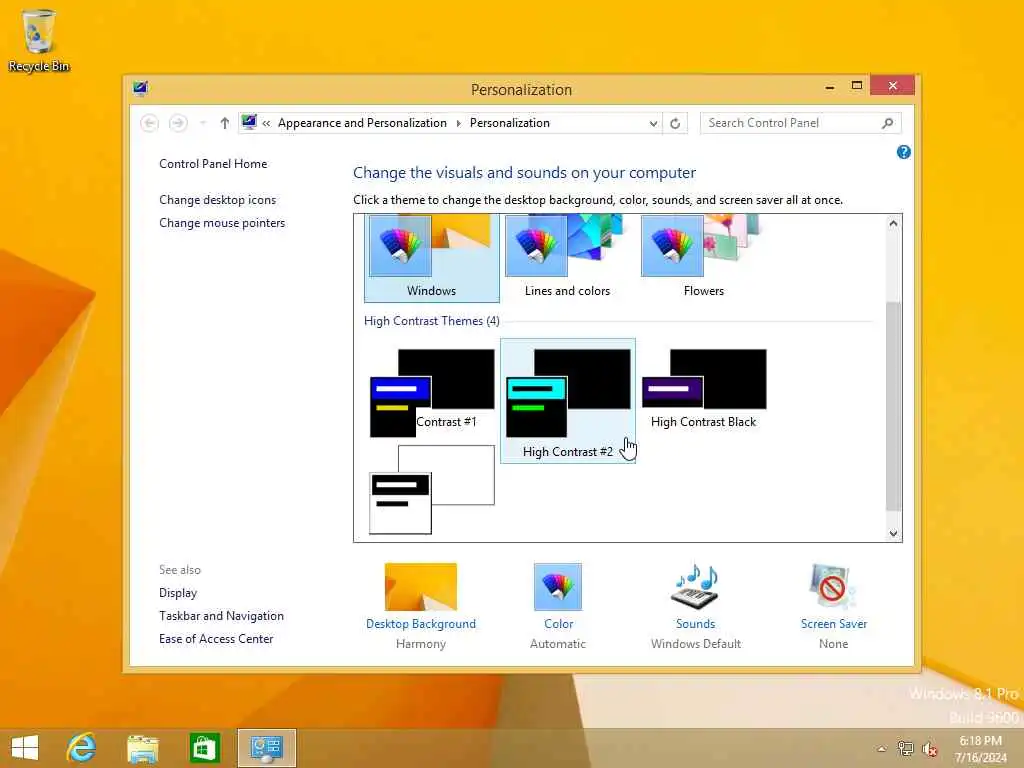Open Taskbar and Navigation link

coord(221,616)
